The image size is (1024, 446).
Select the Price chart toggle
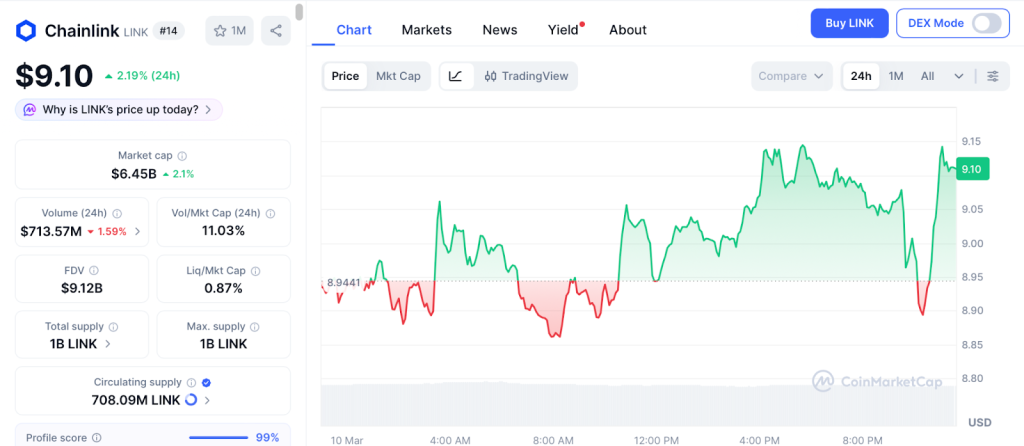345,76
